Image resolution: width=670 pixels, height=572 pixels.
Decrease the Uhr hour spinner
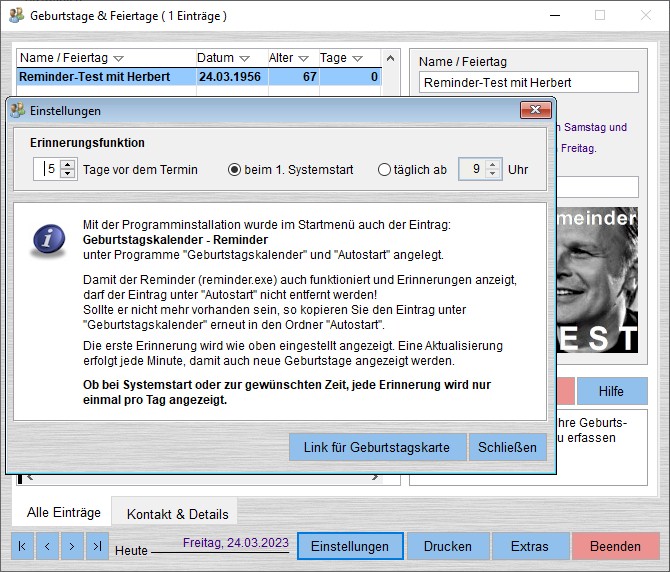click(x=493, y=173)
